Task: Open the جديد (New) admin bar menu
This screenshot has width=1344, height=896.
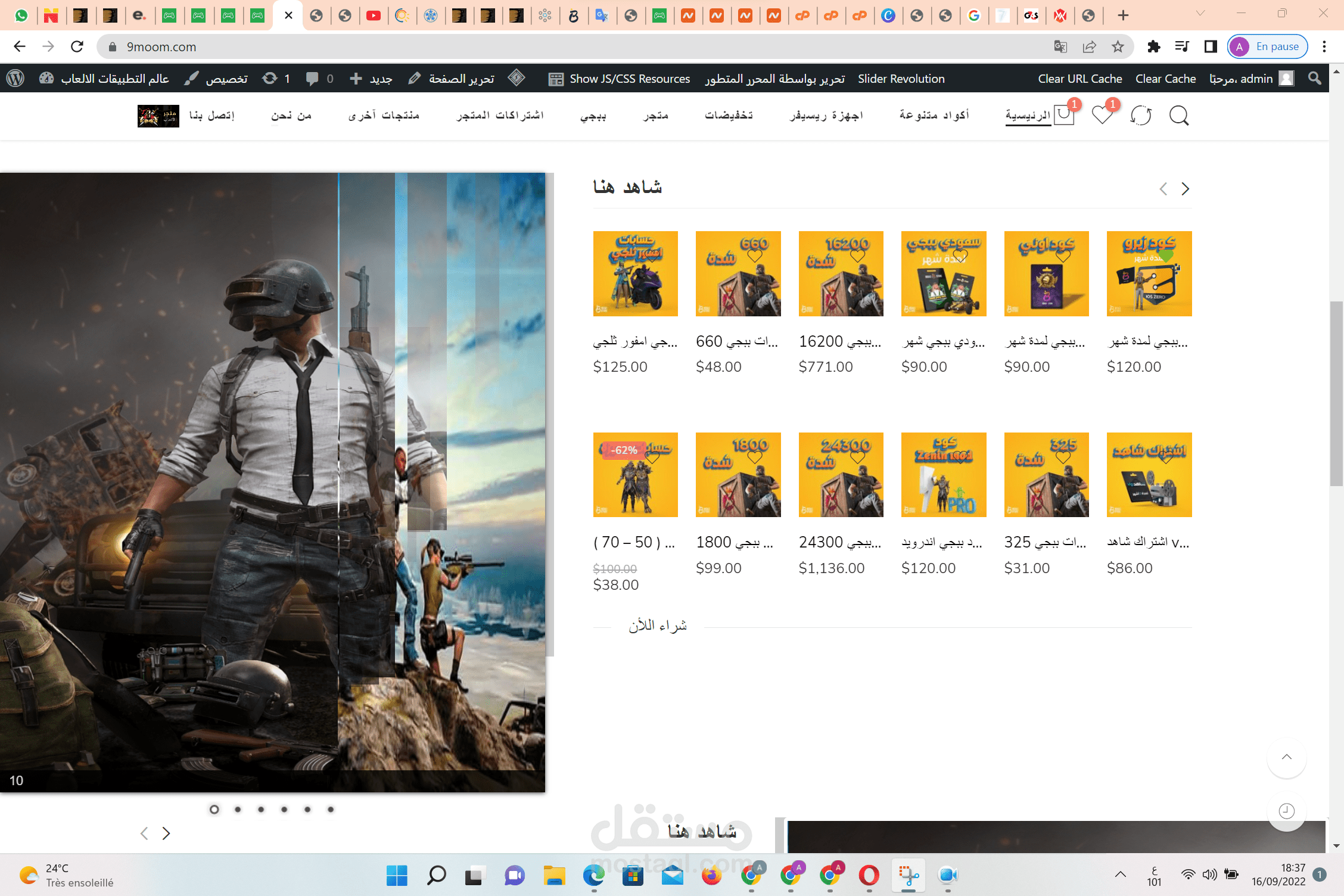Action: click(371, 79)
